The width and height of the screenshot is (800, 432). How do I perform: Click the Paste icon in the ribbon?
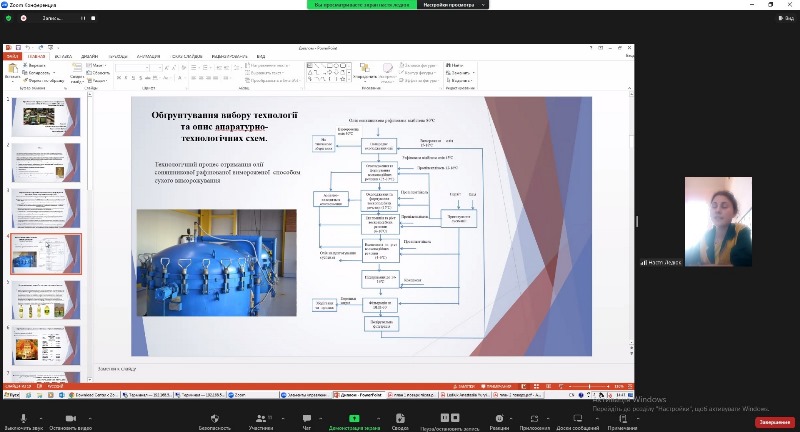tap(12, 70)
